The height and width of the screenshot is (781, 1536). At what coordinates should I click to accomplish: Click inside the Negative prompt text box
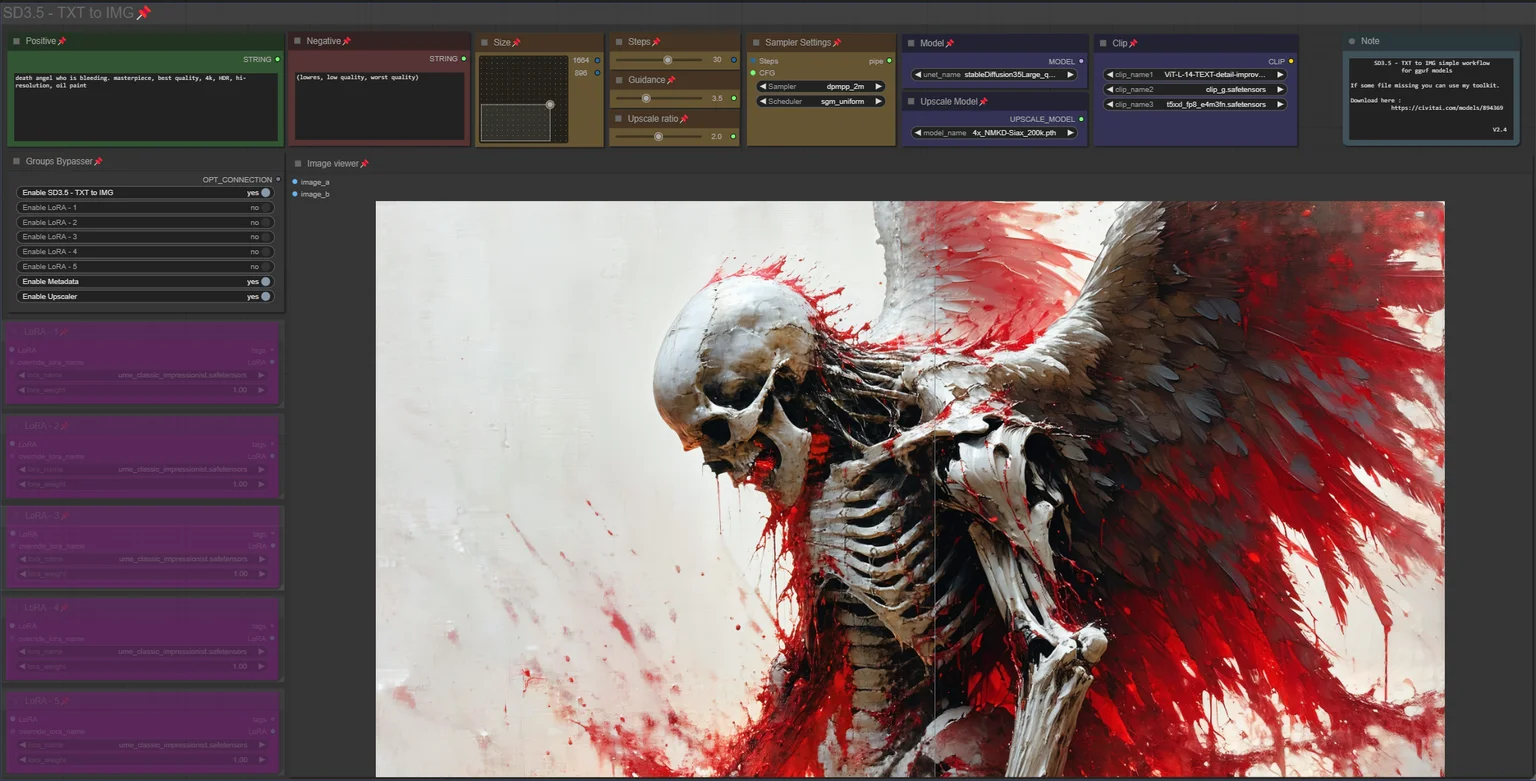tap(379, 105)
